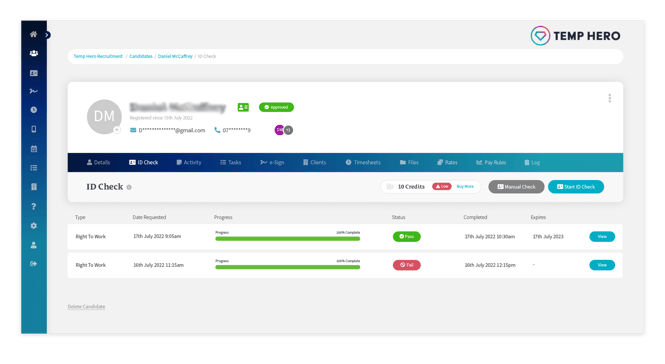
Task: Open the clock timesheets icon in sidebar
Action: (x=34, y=109)
